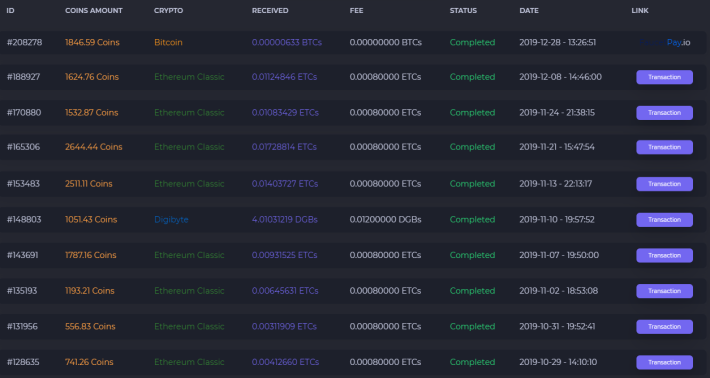Click the 1532.87 Coins amount

click(x=91, y=113)
